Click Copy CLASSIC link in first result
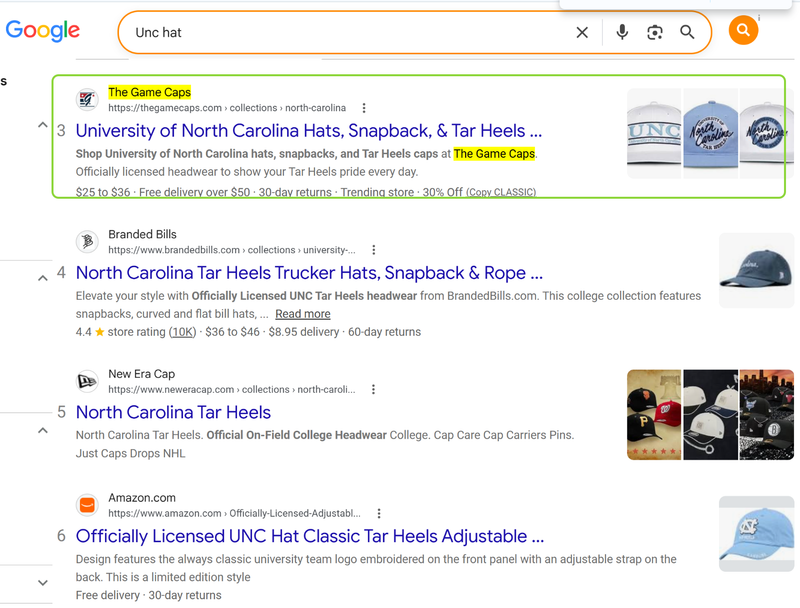 click(501, 192)
